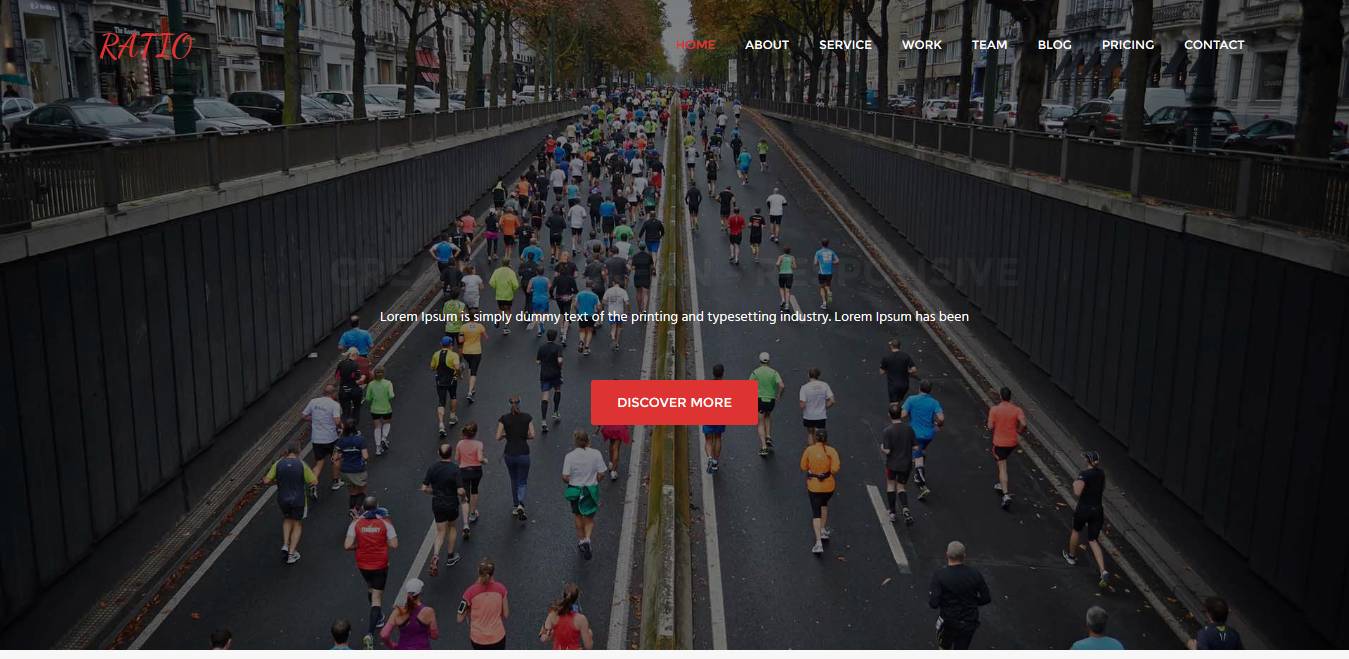The image size is (1349, 659).
Task: Select SERVICE in the navigation bar
Action: pyautogui.click(x=845, y=45)
